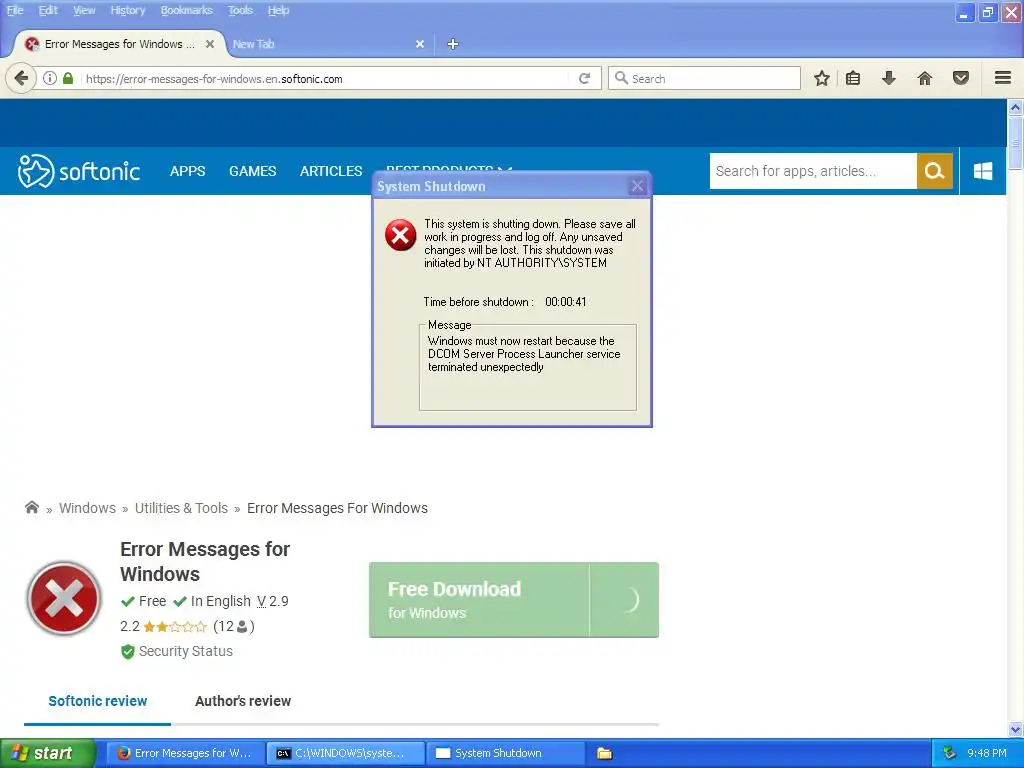Select System Shutdown taskbar button

[505, 753]
